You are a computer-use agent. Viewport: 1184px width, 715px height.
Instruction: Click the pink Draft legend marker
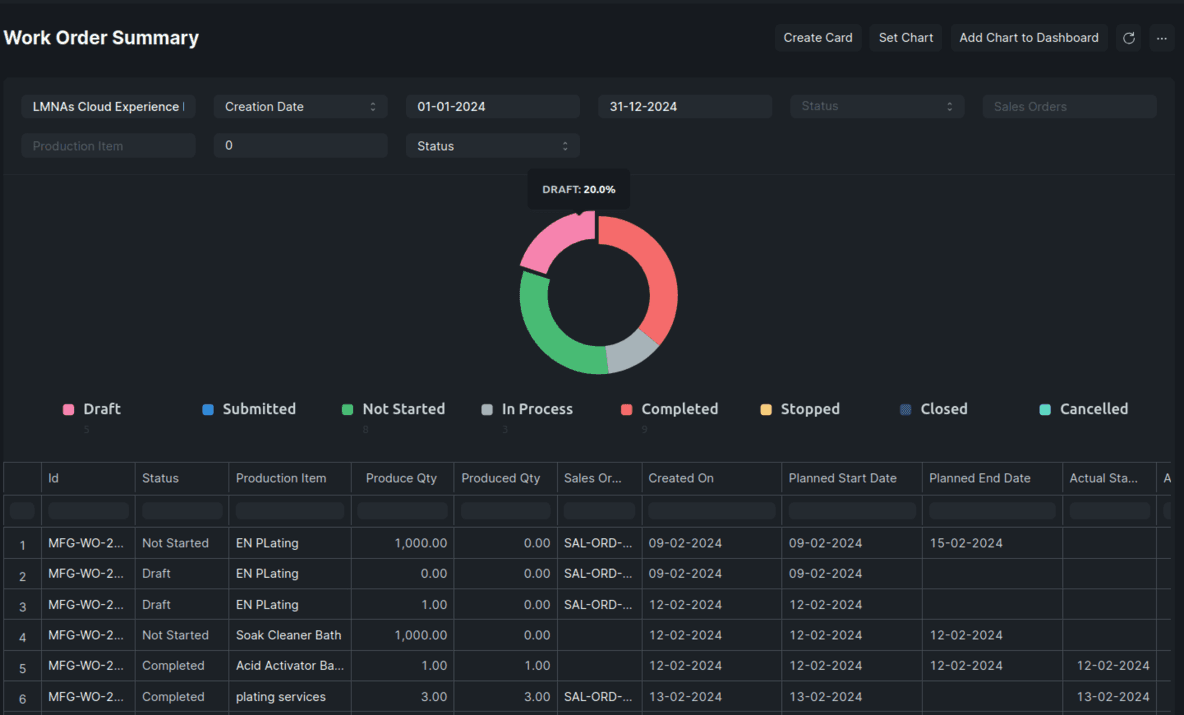coord(68,408)
